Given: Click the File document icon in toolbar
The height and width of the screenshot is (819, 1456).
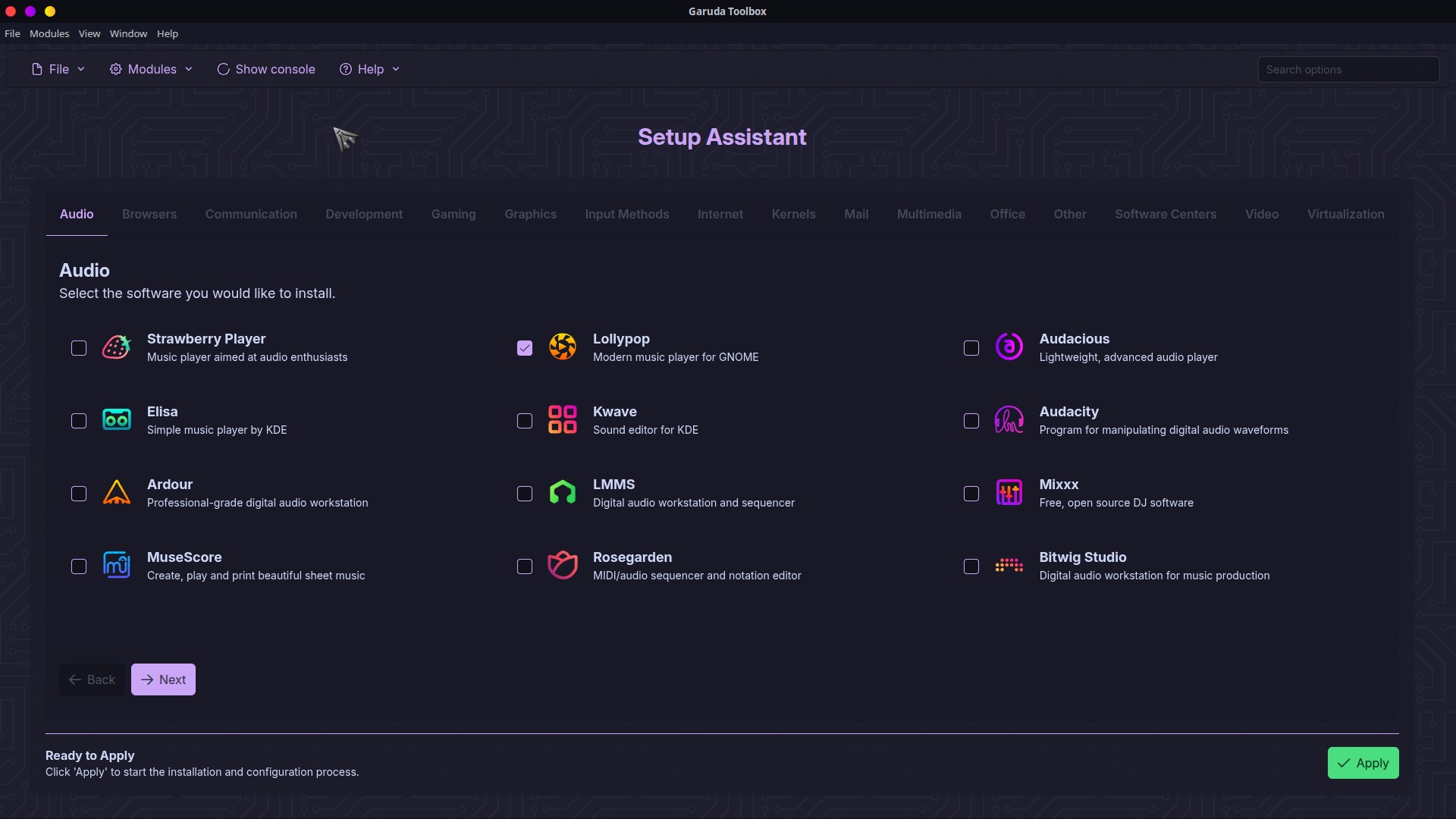Looking at the screenshot, I should point(37,69).
